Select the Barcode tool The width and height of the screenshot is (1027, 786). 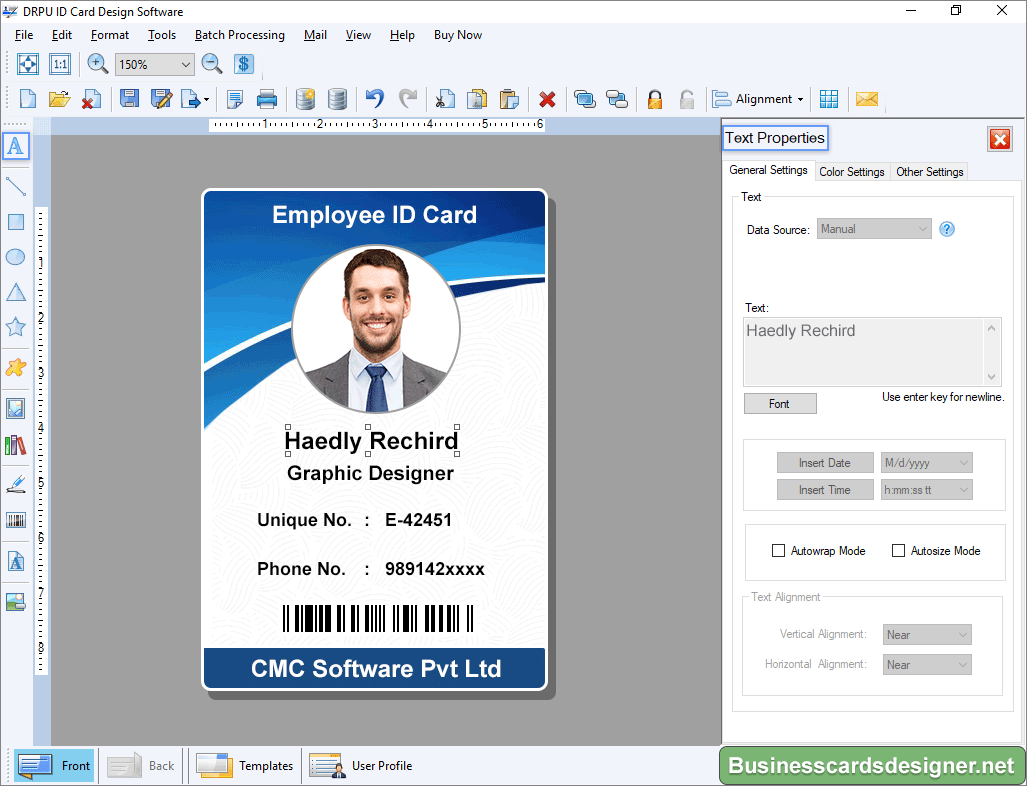[x=16, y=520]
